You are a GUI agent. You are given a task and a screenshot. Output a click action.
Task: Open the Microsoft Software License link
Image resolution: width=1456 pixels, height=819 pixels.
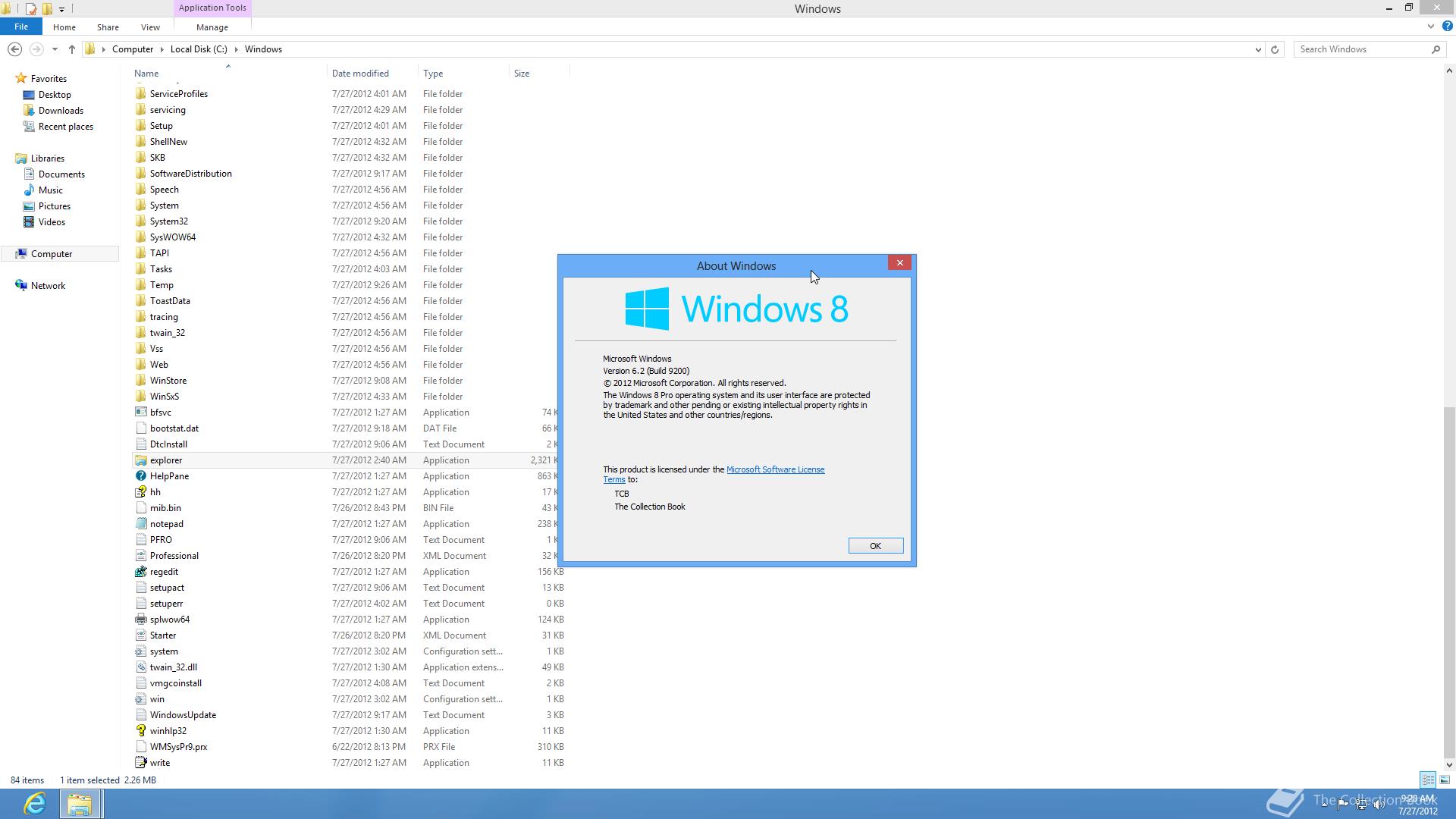pyautogui.click(x=775, y=469)
